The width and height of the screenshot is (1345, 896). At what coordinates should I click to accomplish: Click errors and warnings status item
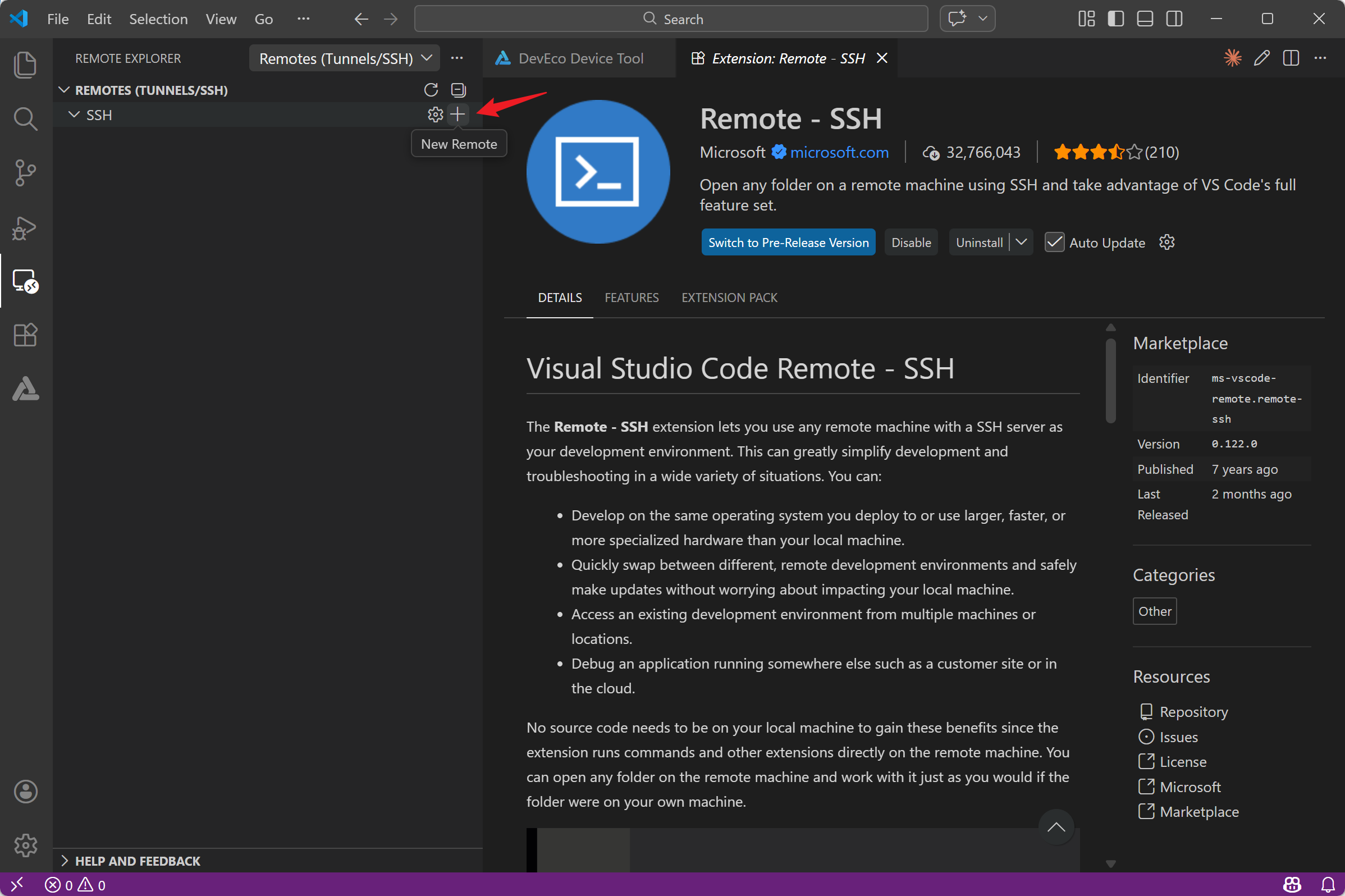pyautogui.click(x=75, y=885)
